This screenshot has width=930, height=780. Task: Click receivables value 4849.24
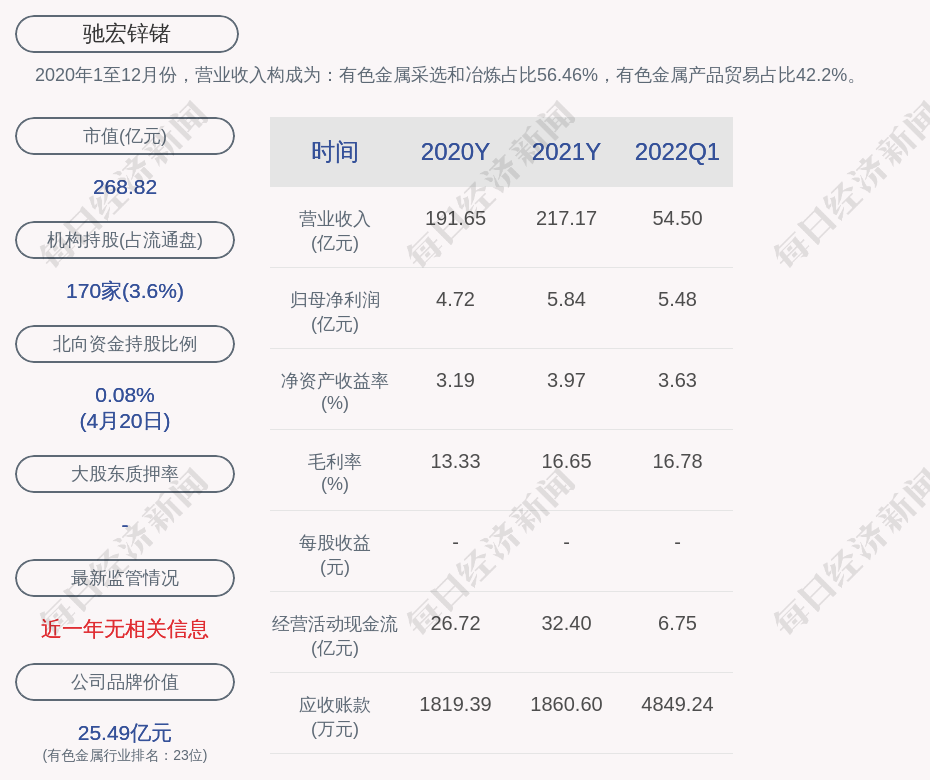(x=677, y=705)
